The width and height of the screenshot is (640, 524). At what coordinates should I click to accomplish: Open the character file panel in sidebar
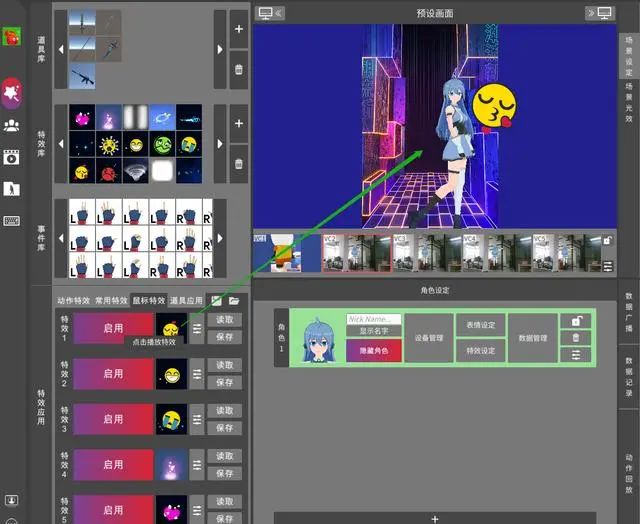point(11,189)
